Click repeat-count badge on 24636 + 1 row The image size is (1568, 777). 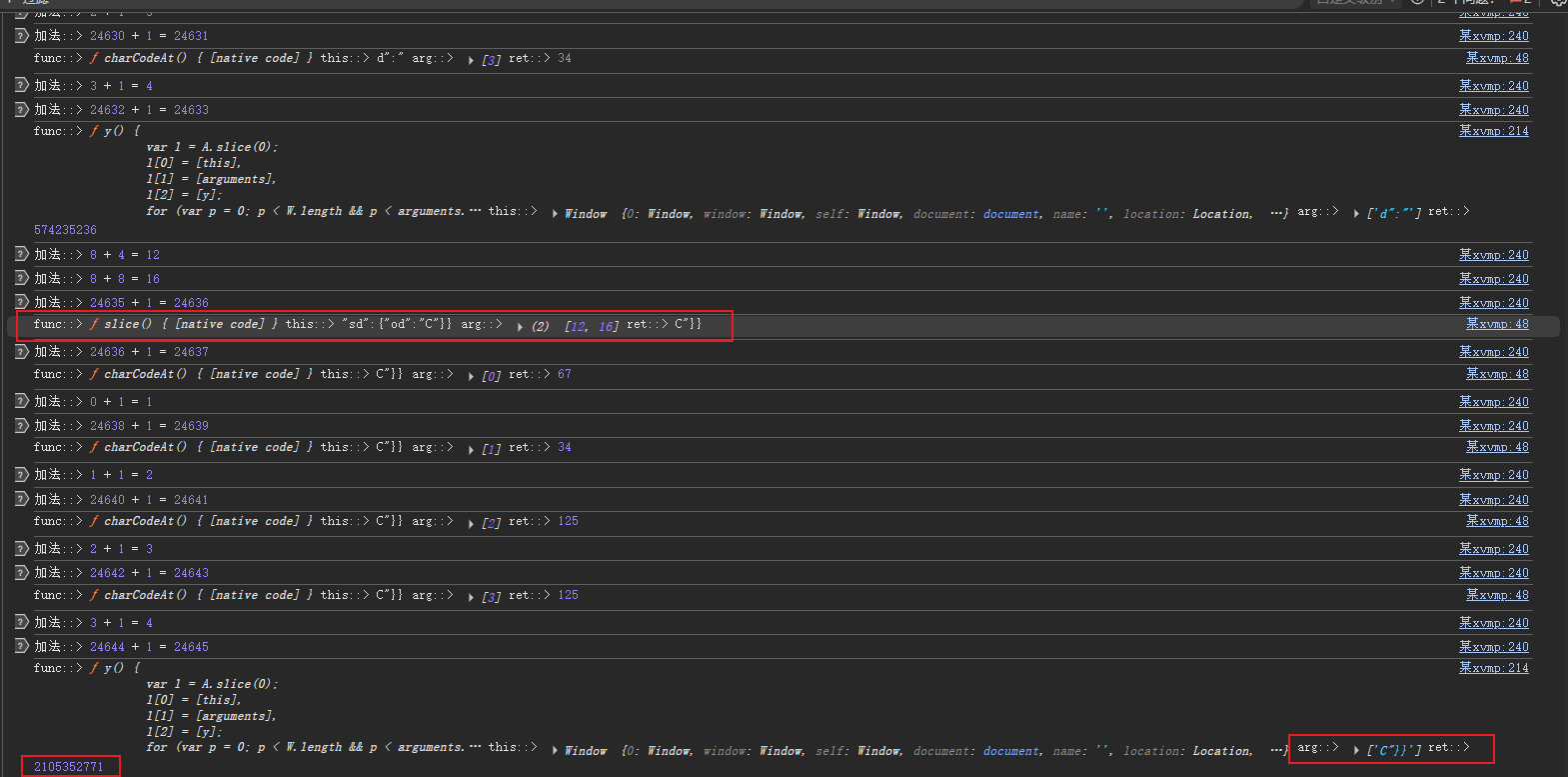21,352
